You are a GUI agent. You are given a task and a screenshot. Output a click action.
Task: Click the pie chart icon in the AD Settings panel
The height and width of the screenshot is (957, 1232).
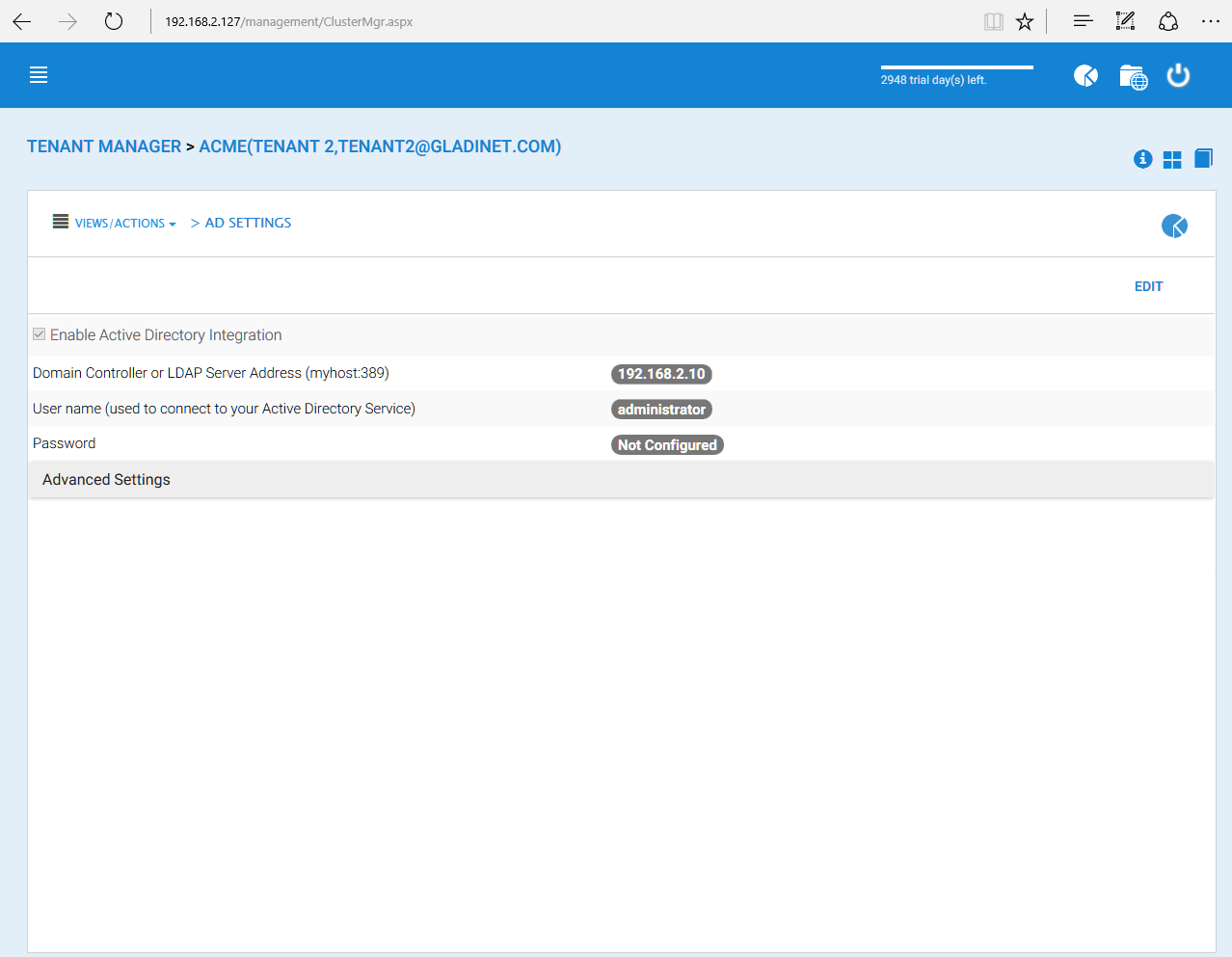1174,225
